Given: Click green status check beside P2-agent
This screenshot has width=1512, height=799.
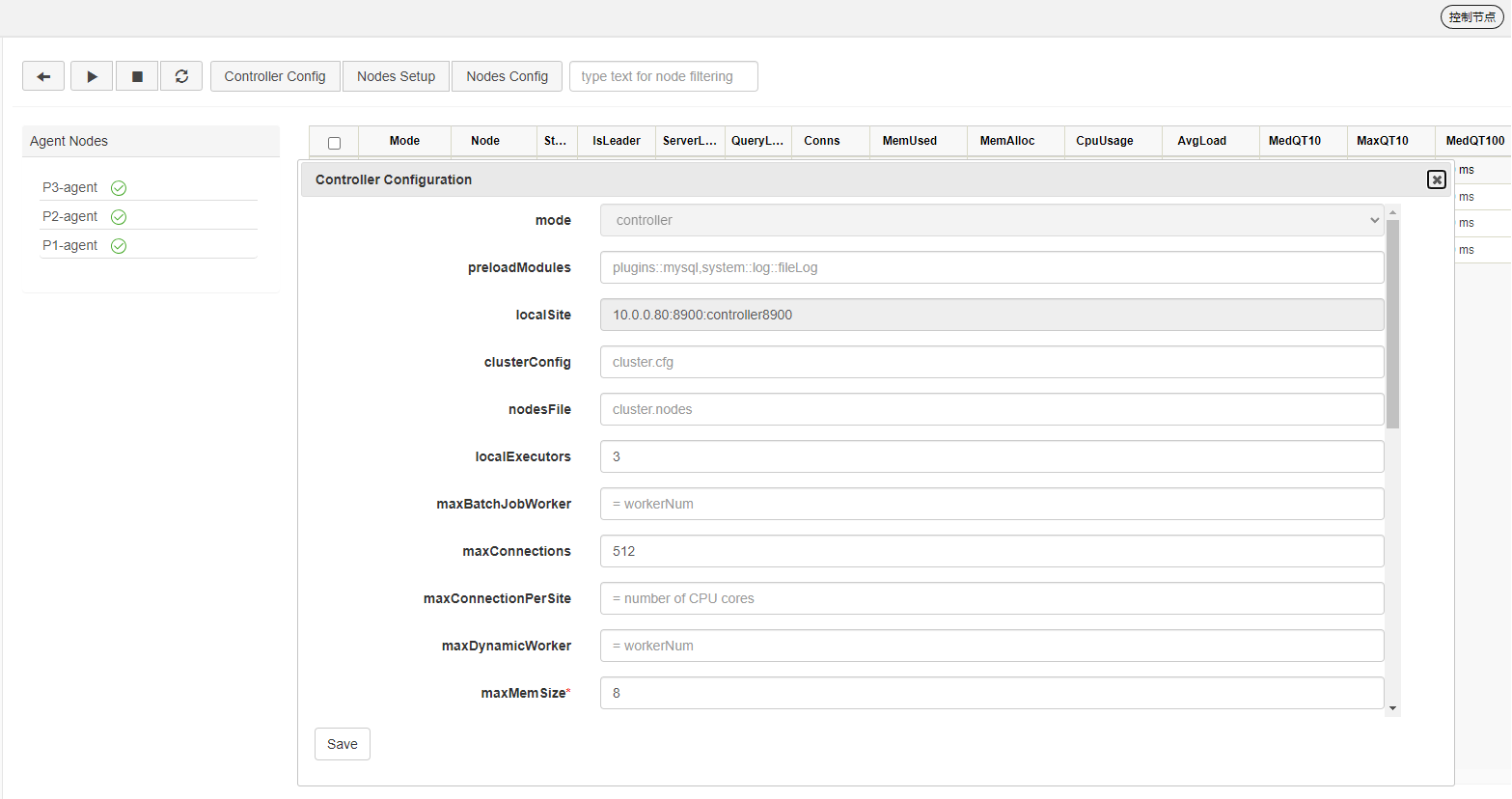Looking at the screenshot, I should (119, 217).
